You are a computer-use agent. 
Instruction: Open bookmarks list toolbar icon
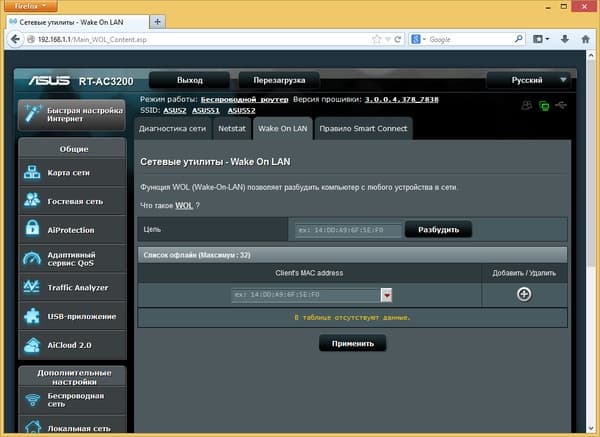[x=541, y=39]
